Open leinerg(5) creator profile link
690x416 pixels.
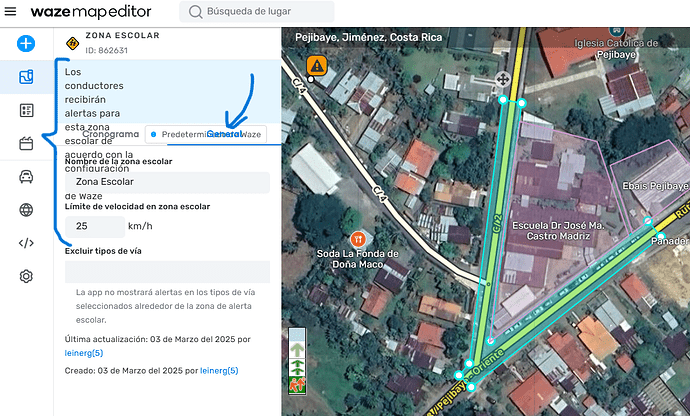(x=219, y=371)
